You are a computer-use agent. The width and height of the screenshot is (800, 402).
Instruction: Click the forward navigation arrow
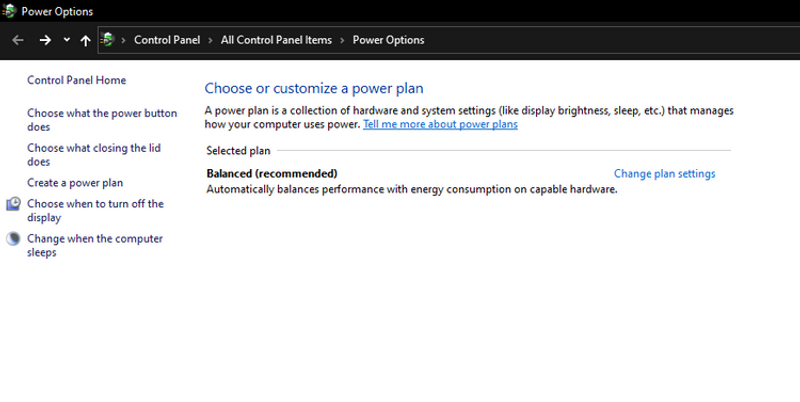44,40
